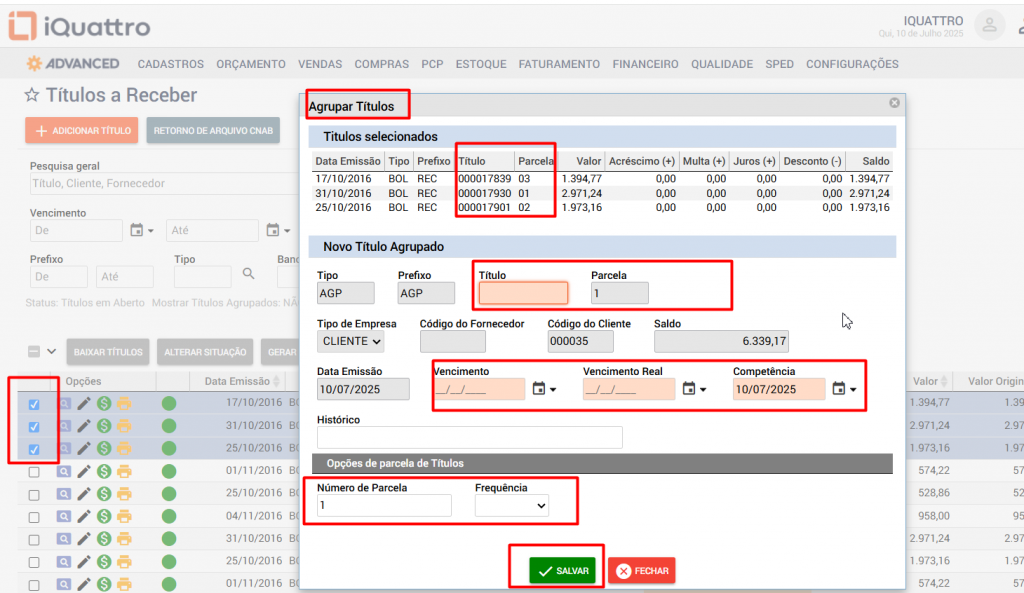Click the Número de Parcela field
1024x593 pixels.
[x=384, y=505]
